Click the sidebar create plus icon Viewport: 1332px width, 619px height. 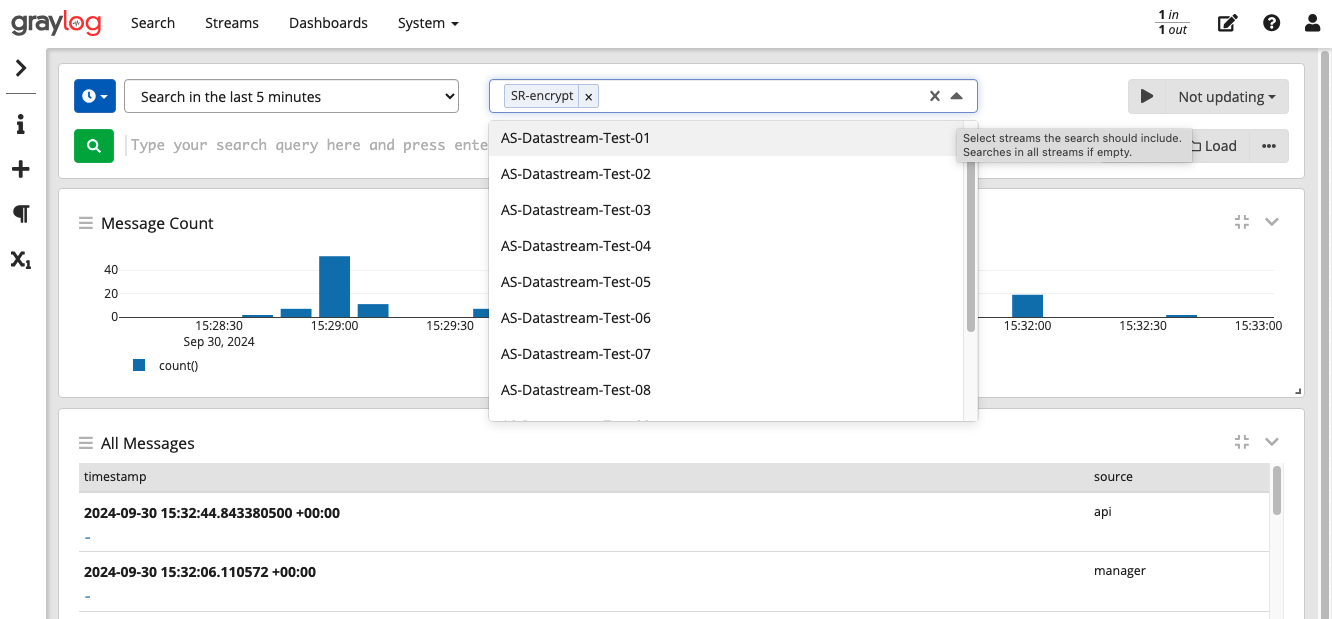[20, 169]
